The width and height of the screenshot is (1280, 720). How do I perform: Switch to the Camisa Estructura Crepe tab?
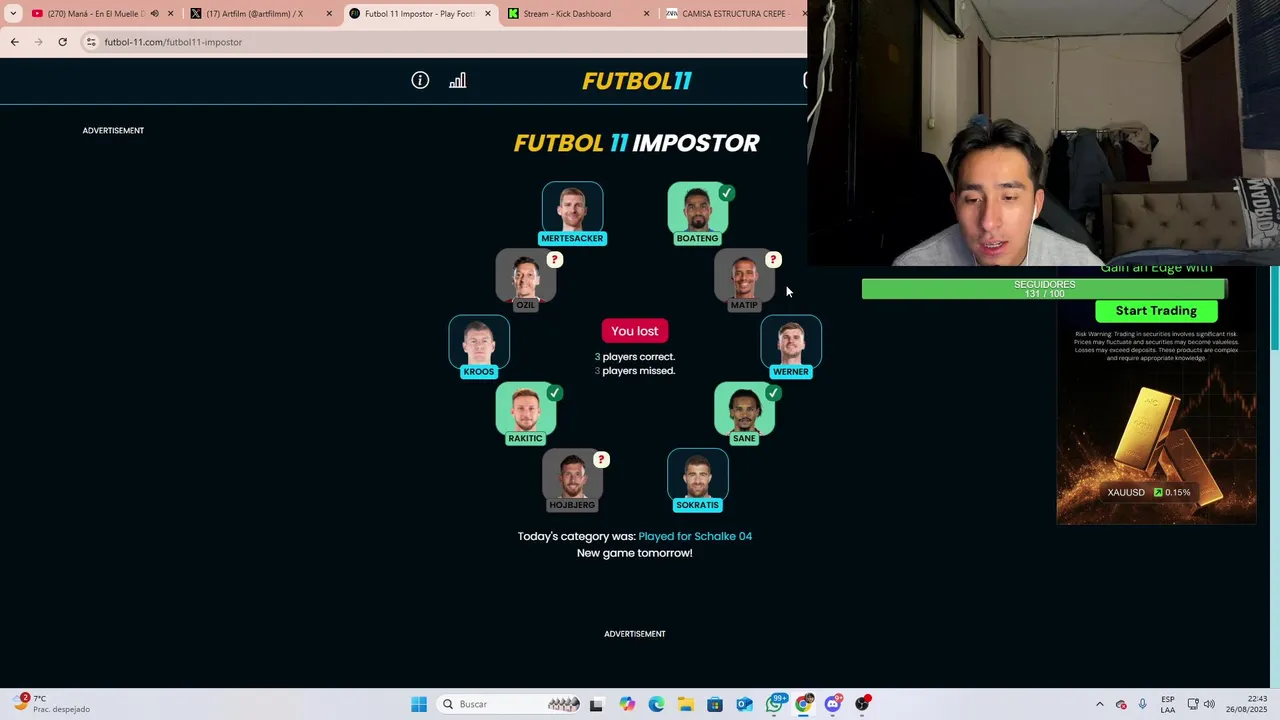tap(733, 14)
